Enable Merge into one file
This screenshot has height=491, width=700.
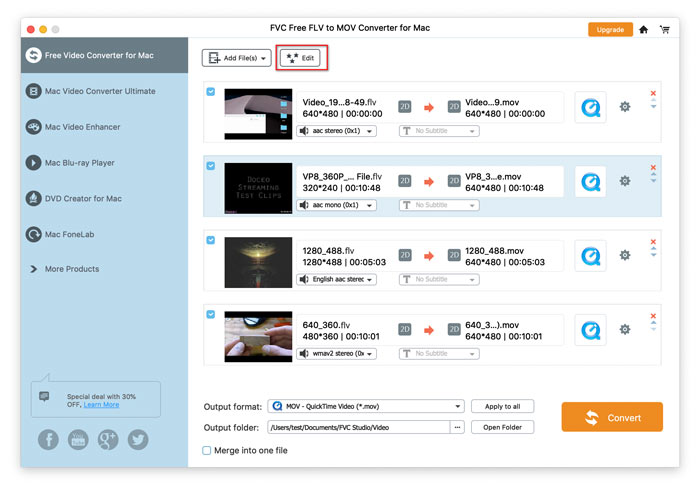point(207,450)
